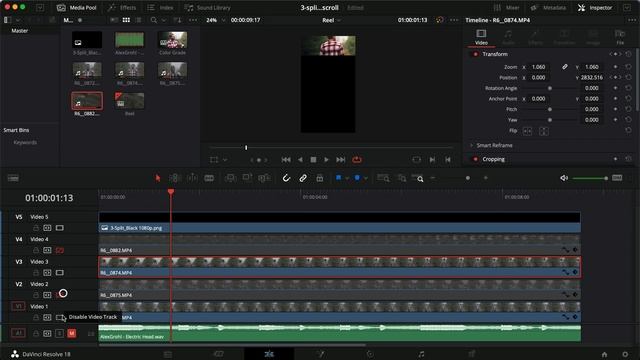Switch to the File inspector tab
This screenshot has width=640, height=360.
(x=620, y=37)
